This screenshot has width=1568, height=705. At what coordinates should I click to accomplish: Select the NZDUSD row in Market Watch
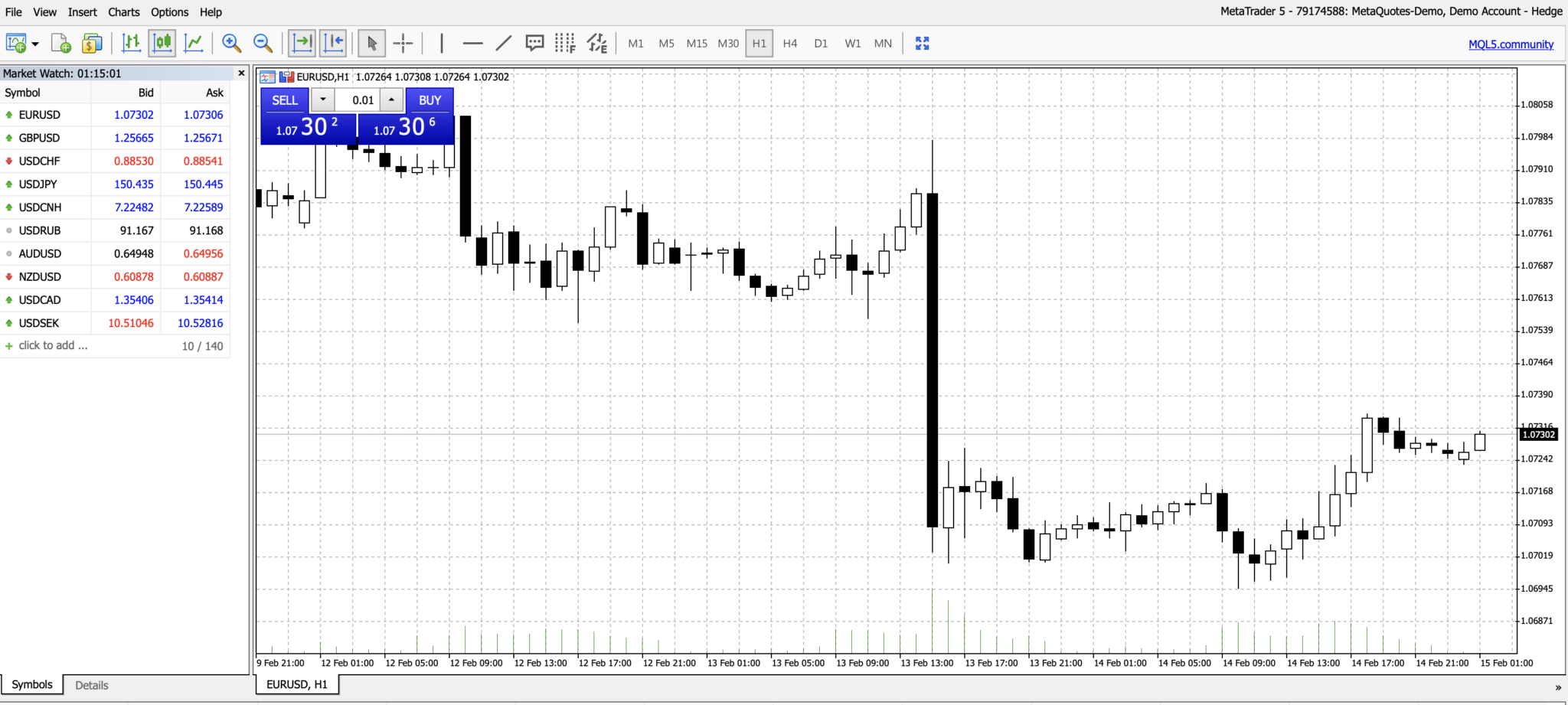(115, 276)
